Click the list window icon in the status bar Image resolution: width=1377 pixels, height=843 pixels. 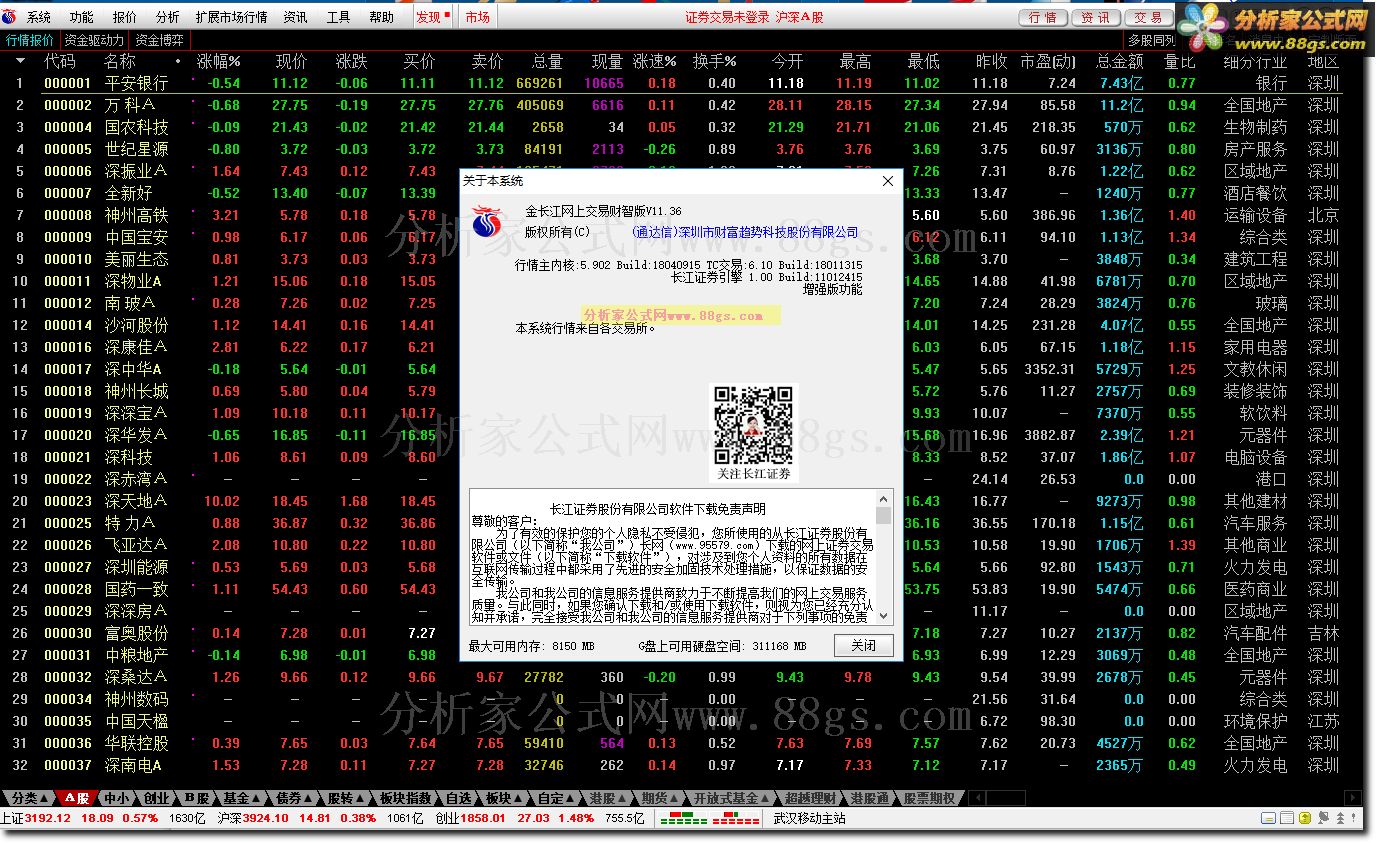pos(1287,818)
